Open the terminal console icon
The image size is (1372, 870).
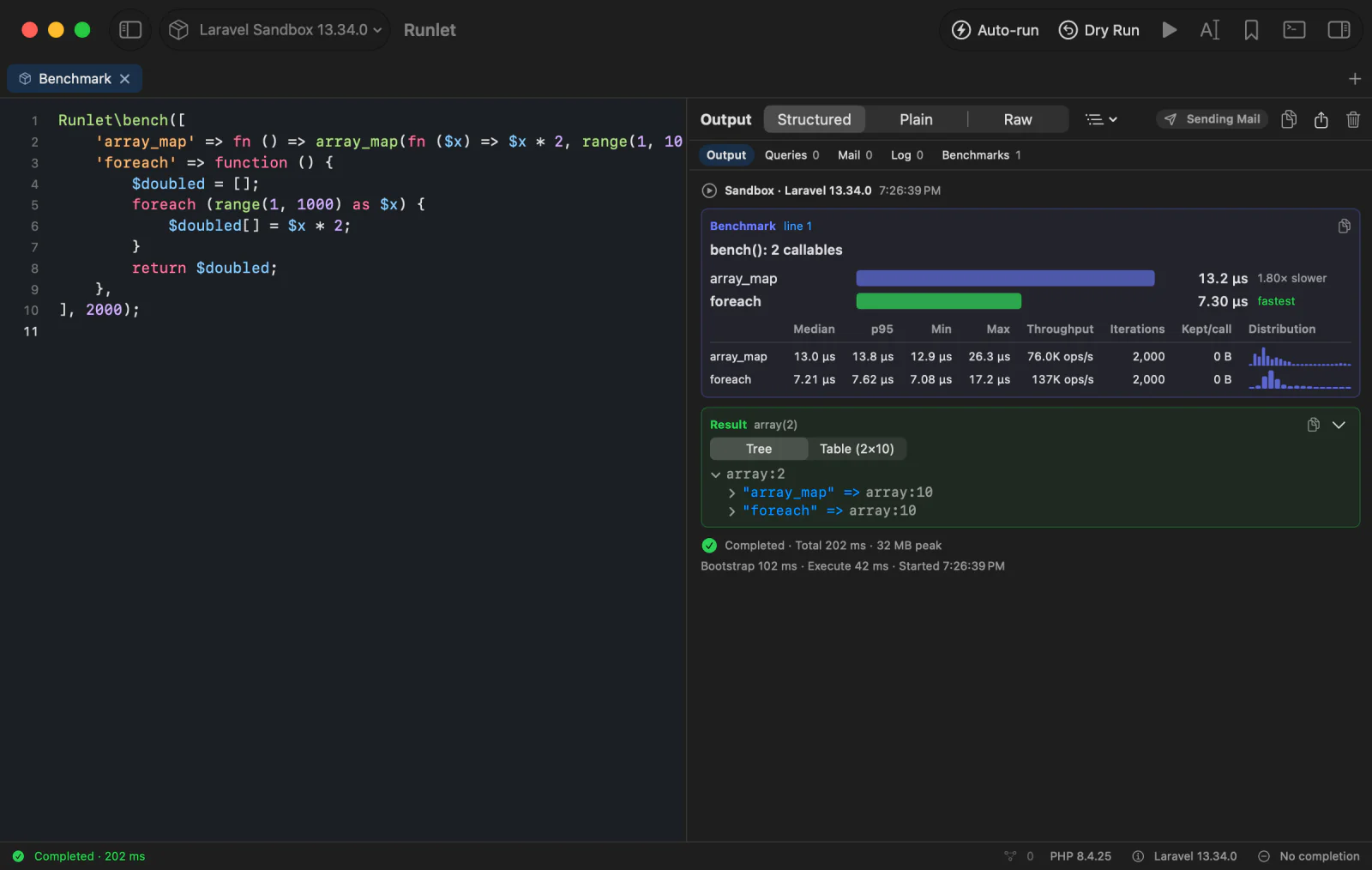point(1294,30)
